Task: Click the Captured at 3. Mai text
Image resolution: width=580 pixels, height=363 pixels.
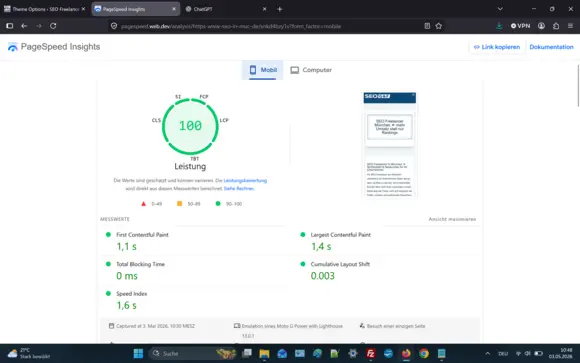Action: click(x=155, y=326)
